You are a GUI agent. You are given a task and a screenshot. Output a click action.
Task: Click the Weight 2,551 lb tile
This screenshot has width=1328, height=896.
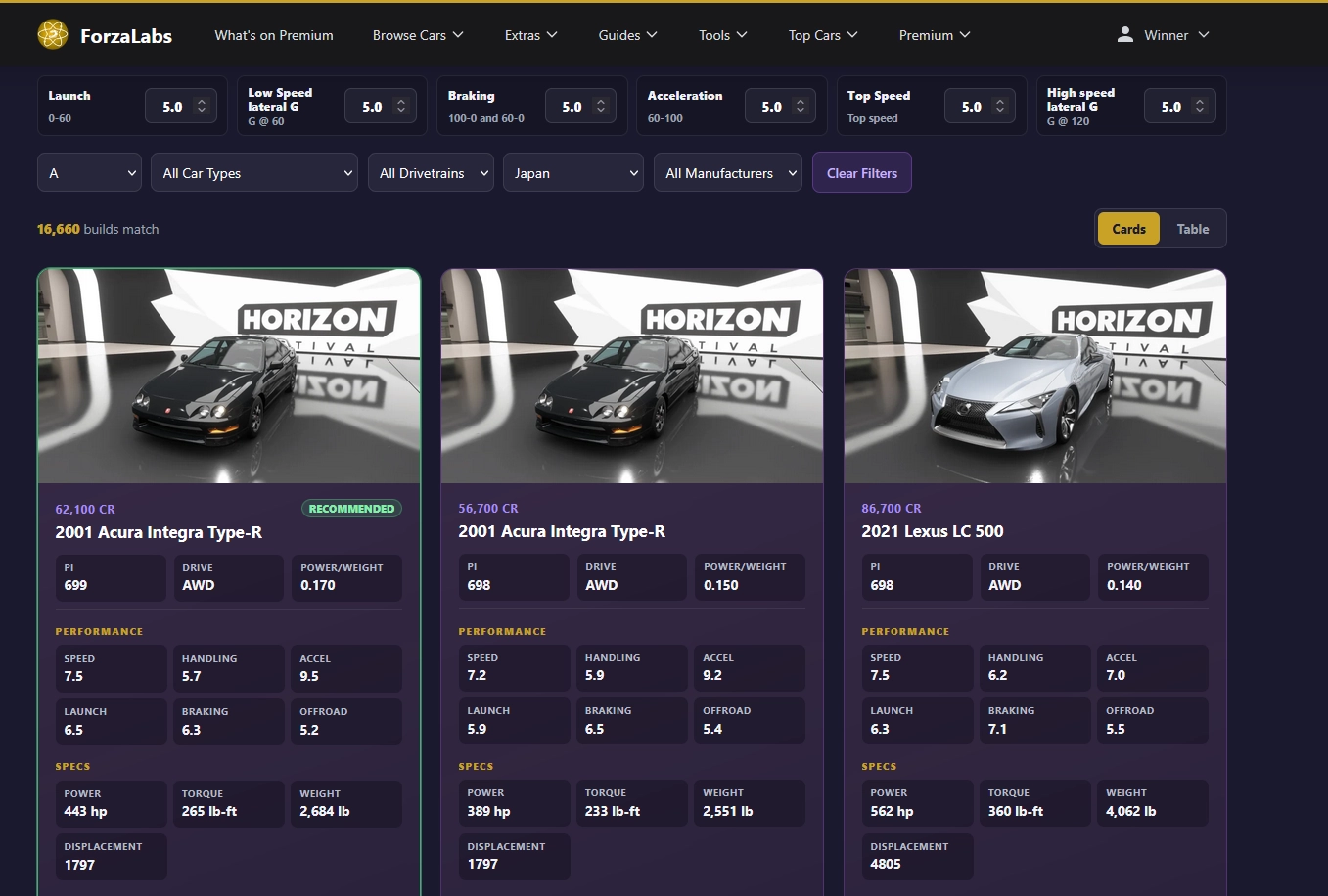point(750,803)
